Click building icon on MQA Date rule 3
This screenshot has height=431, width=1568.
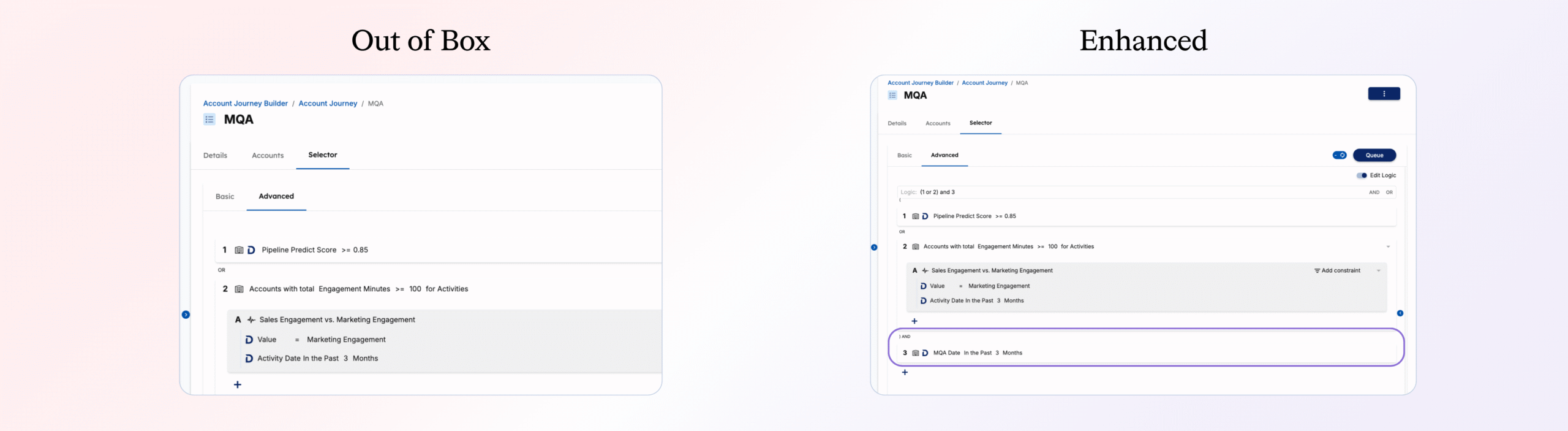(916, 353)
